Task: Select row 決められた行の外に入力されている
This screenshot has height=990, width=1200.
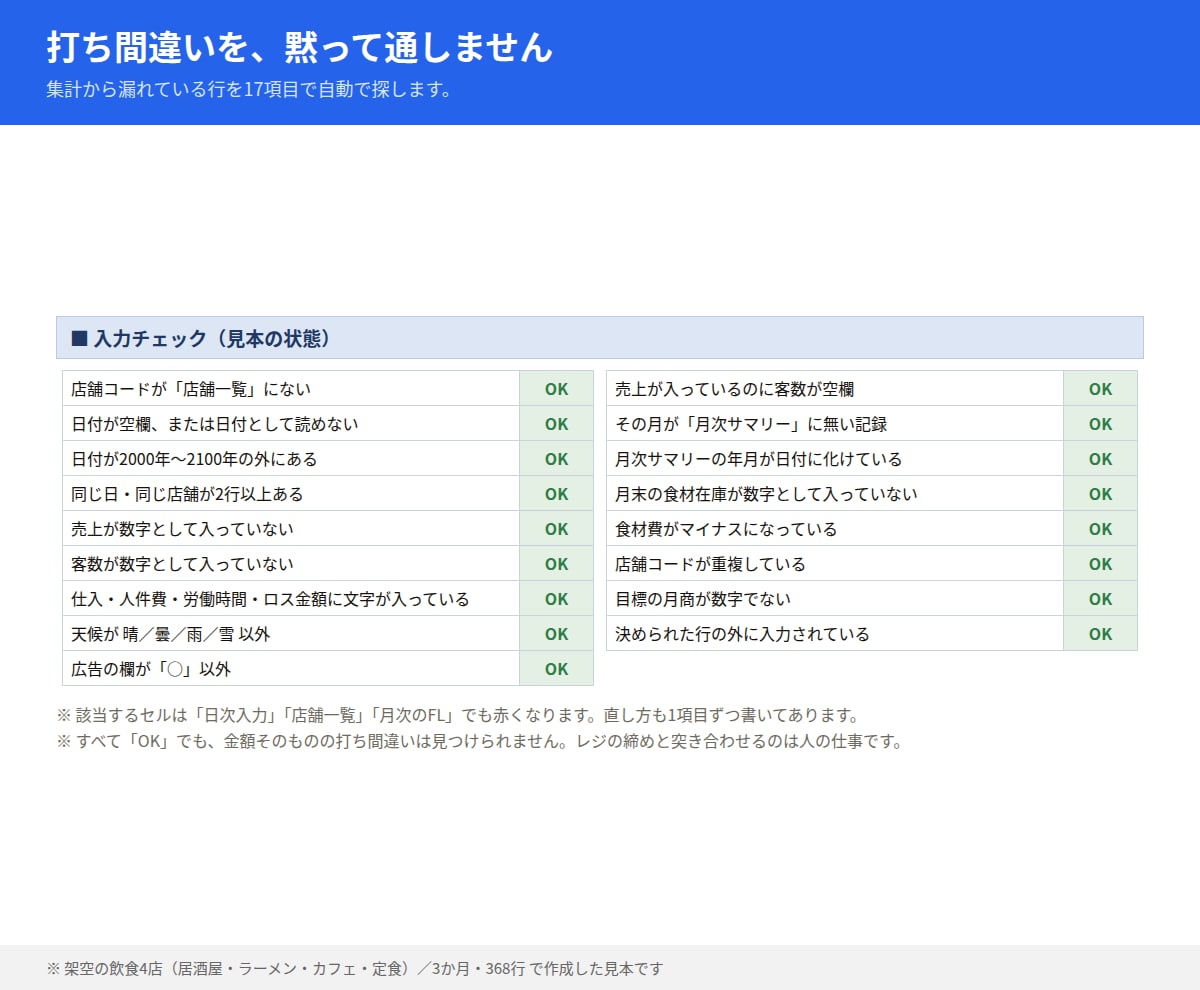Action: (x=872, y=634)
